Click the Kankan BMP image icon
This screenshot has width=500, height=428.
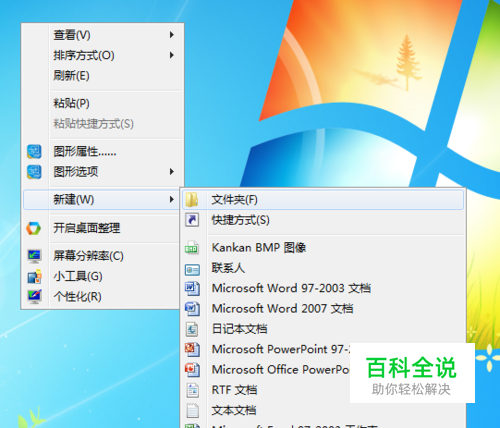pos(192,248)
